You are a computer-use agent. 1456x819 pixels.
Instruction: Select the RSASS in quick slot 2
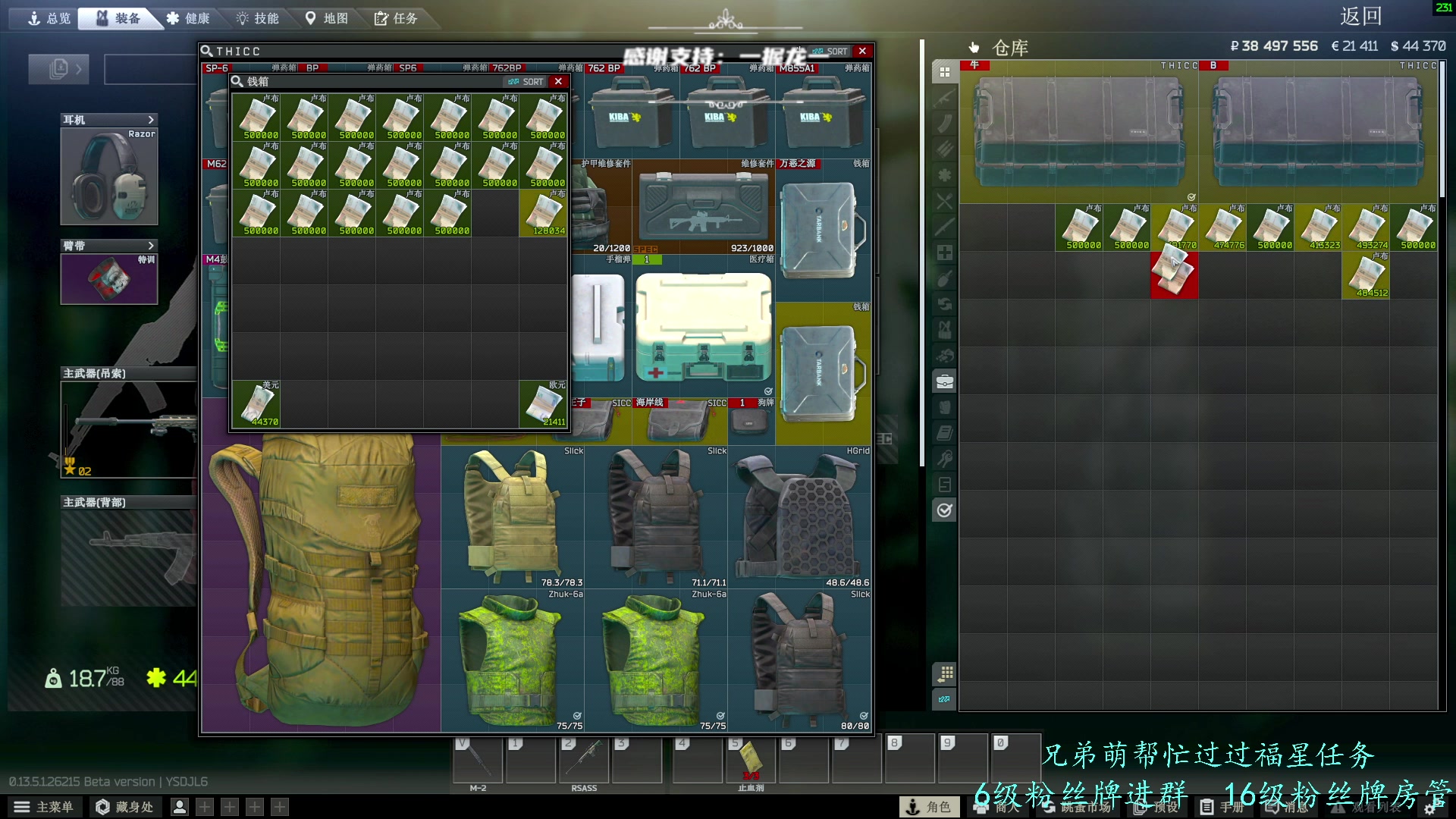pyautogui.click(x=584, y=759)
